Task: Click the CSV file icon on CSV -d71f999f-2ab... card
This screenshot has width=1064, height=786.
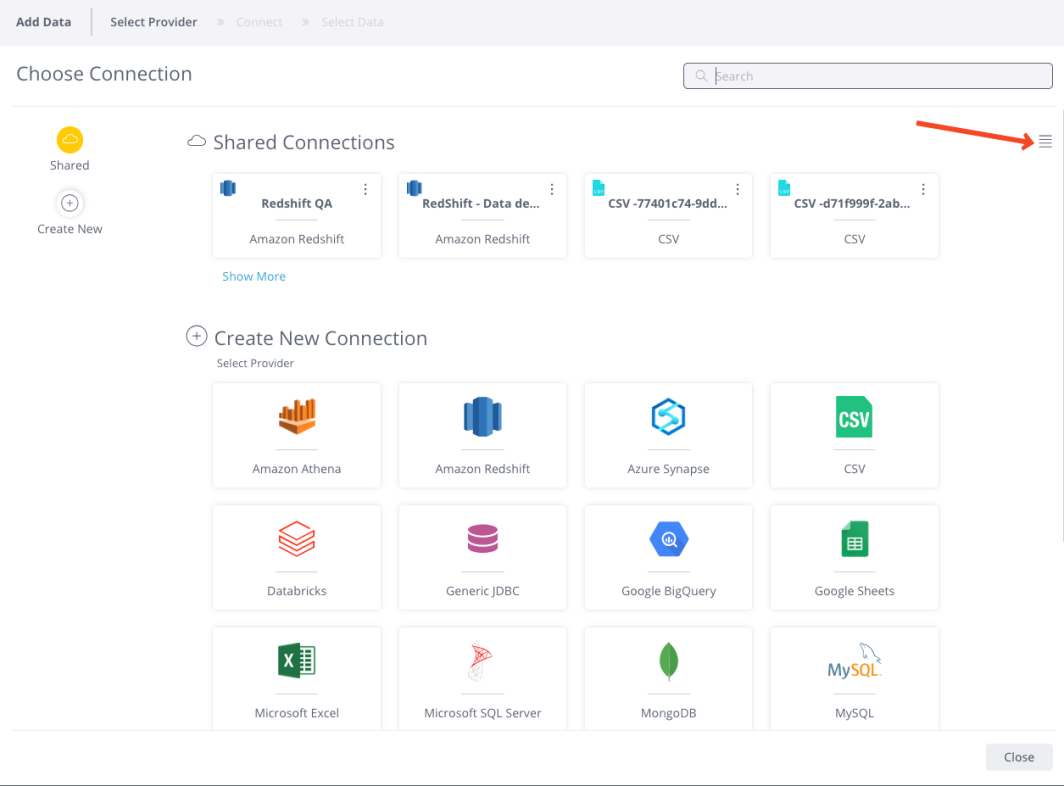Action: click(x=784, y=188)
